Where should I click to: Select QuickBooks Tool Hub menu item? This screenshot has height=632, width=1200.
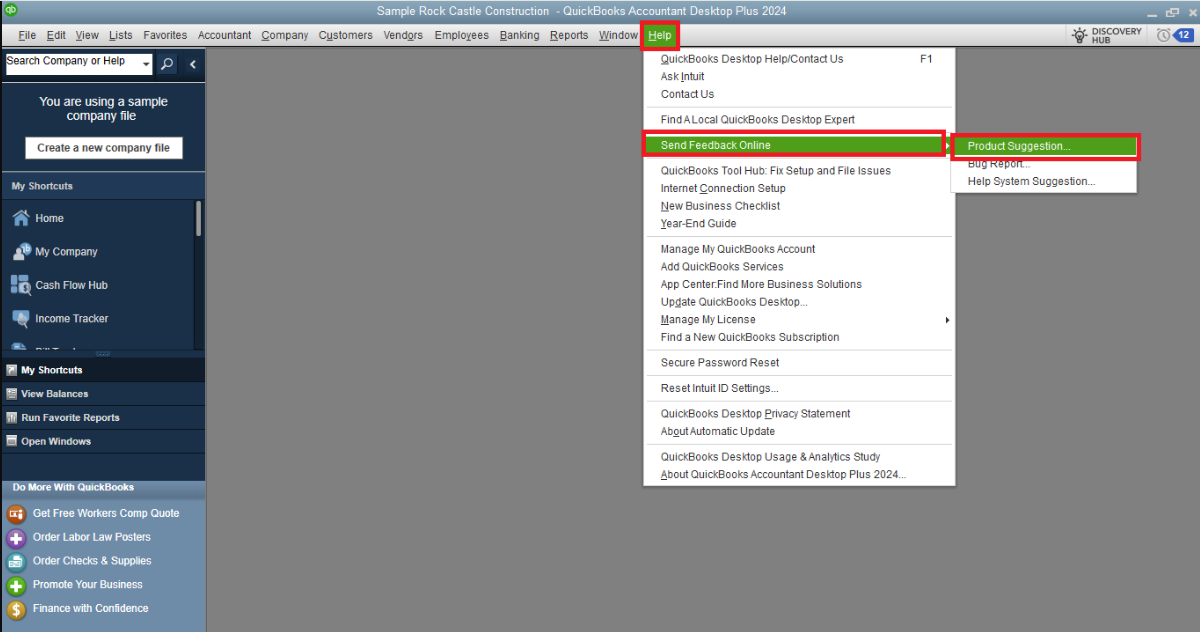pyautogui.click(x=799, y=171)
